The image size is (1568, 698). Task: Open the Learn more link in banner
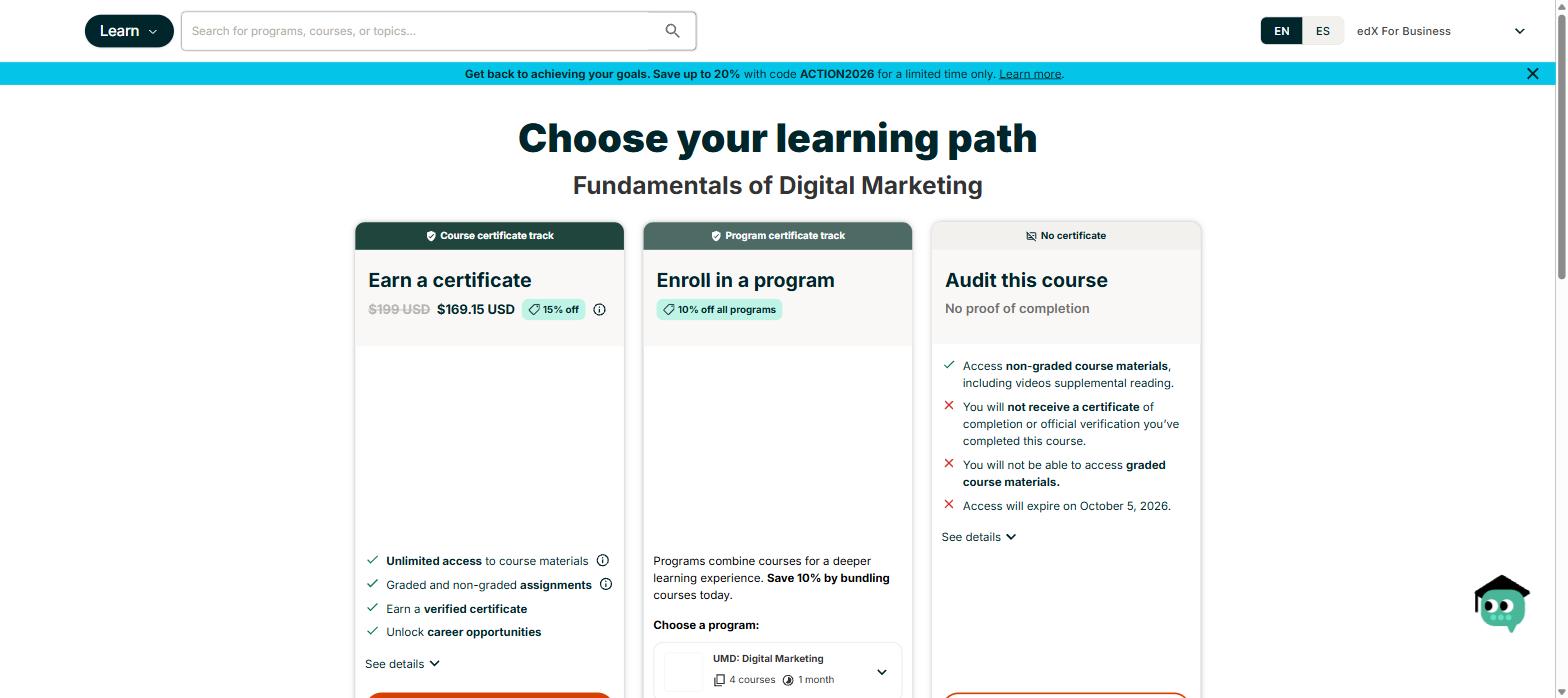(1030, 74)
